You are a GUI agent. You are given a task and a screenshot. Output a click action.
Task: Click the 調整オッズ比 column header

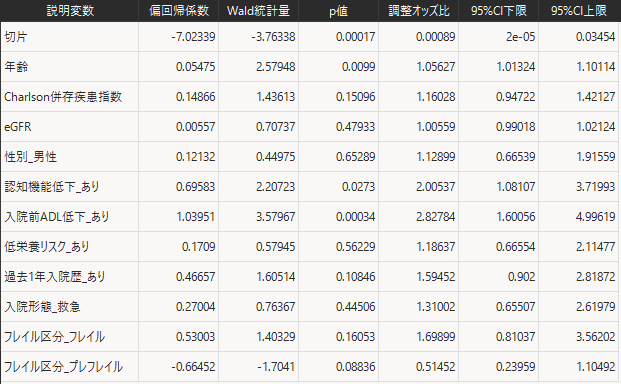tap(419, 11)
